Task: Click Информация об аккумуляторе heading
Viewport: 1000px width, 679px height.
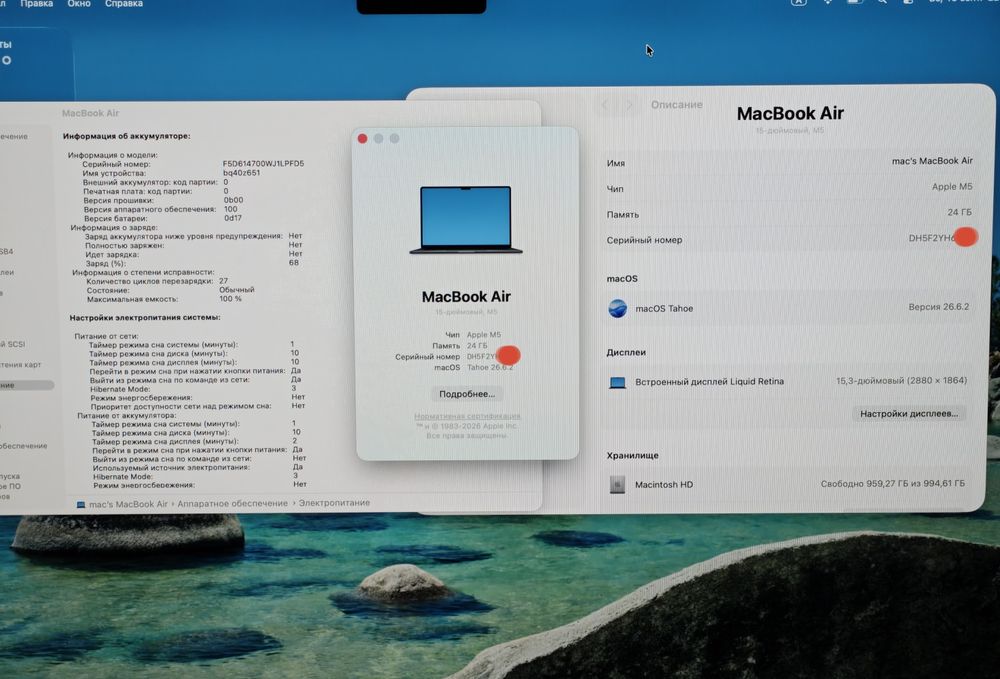Action: (126, 136)
